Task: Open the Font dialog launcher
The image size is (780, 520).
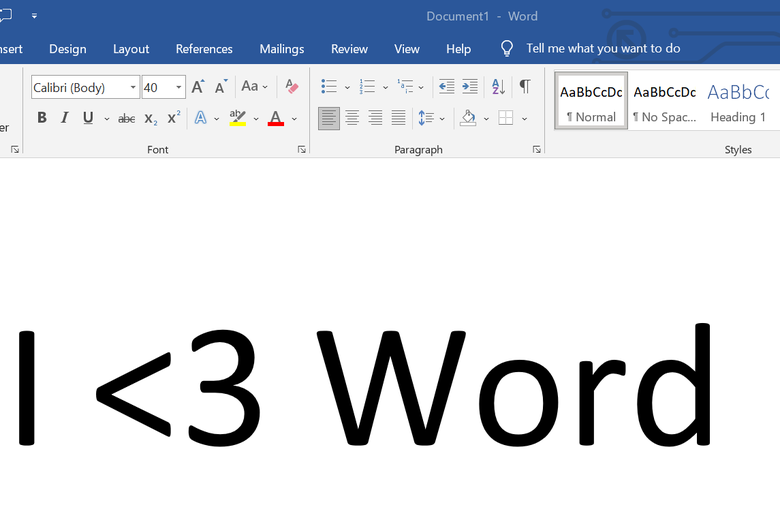Action: tap(301, 149)
